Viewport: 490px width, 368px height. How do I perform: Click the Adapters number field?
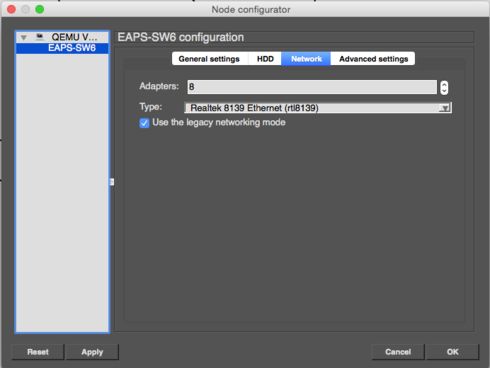point(312,87)
